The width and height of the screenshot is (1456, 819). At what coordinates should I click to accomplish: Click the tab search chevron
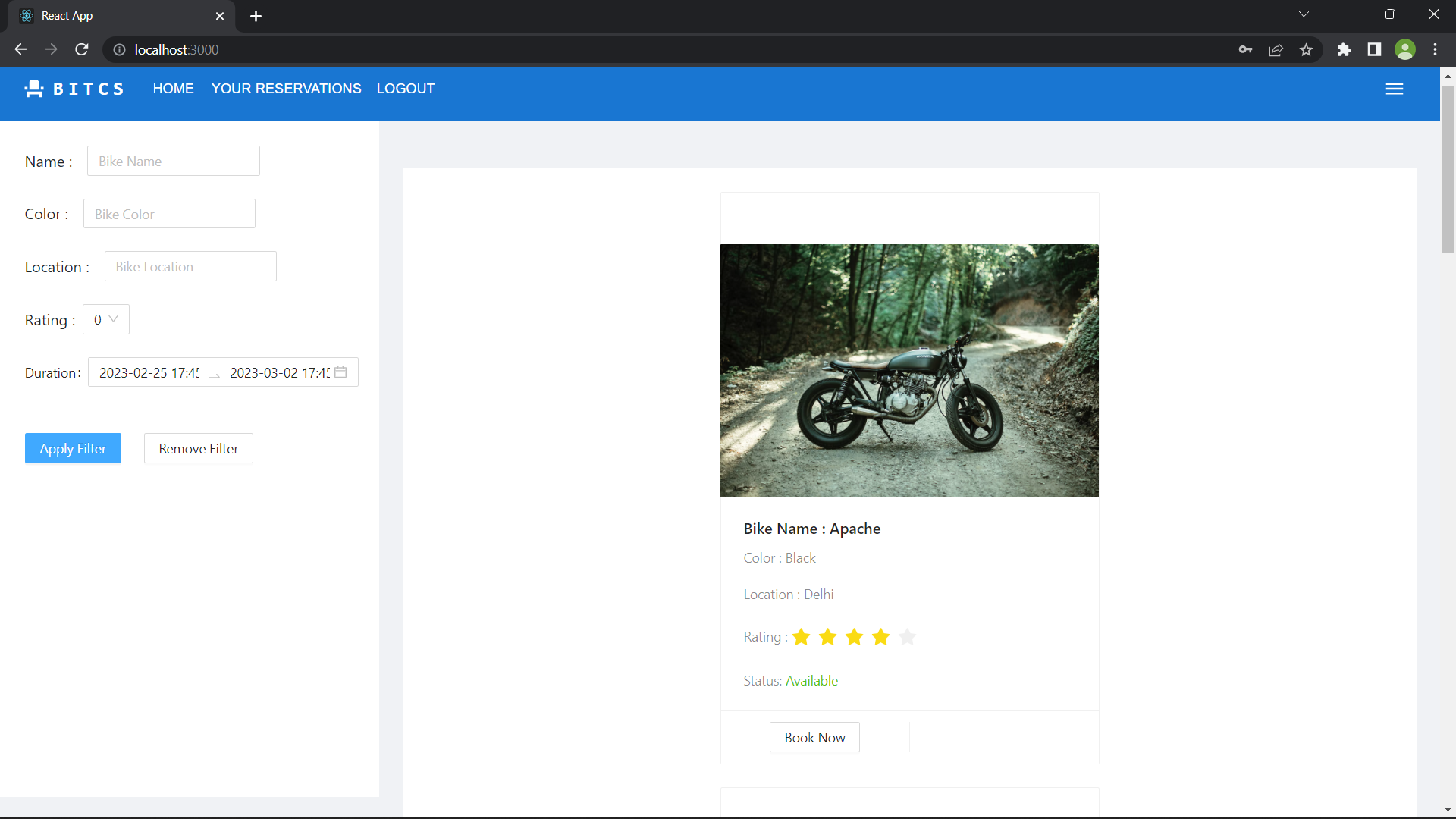[1304, 14]
